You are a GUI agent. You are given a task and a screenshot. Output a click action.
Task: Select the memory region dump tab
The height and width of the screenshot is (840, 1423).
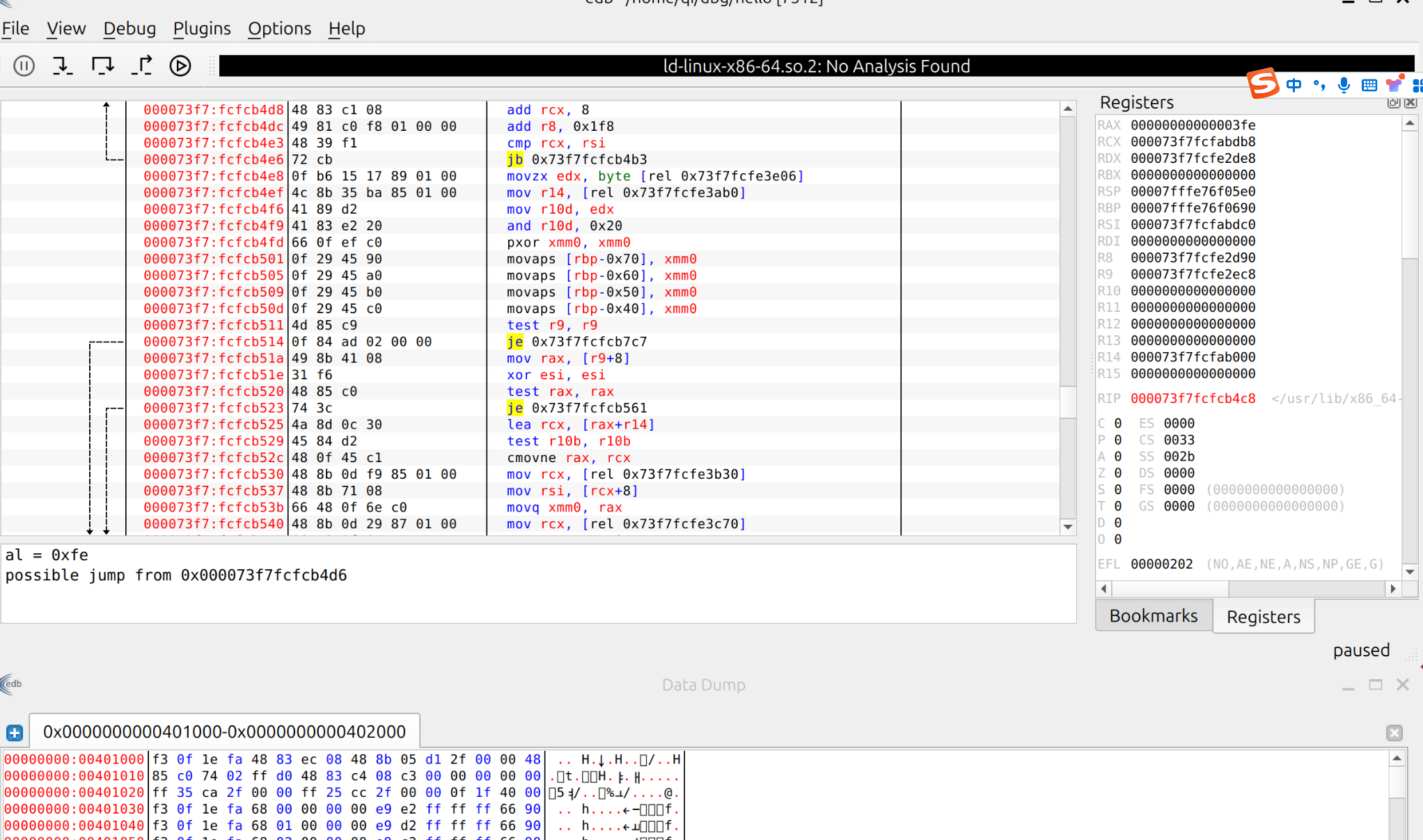click(x=224, y=732)
